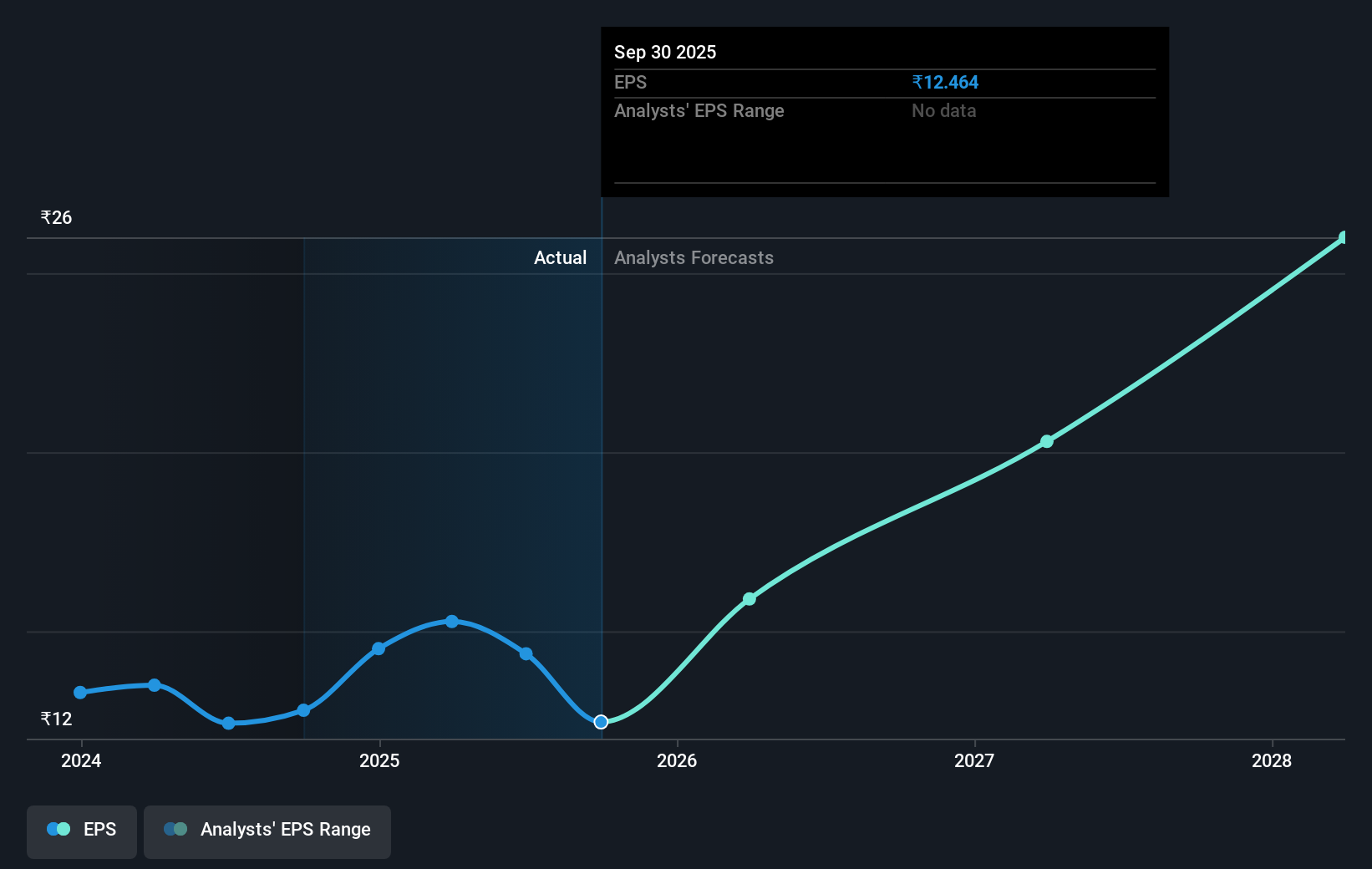1372x869 pixels.
Task: Click the endpoint marker at 2028
Action: (1343, 238)
